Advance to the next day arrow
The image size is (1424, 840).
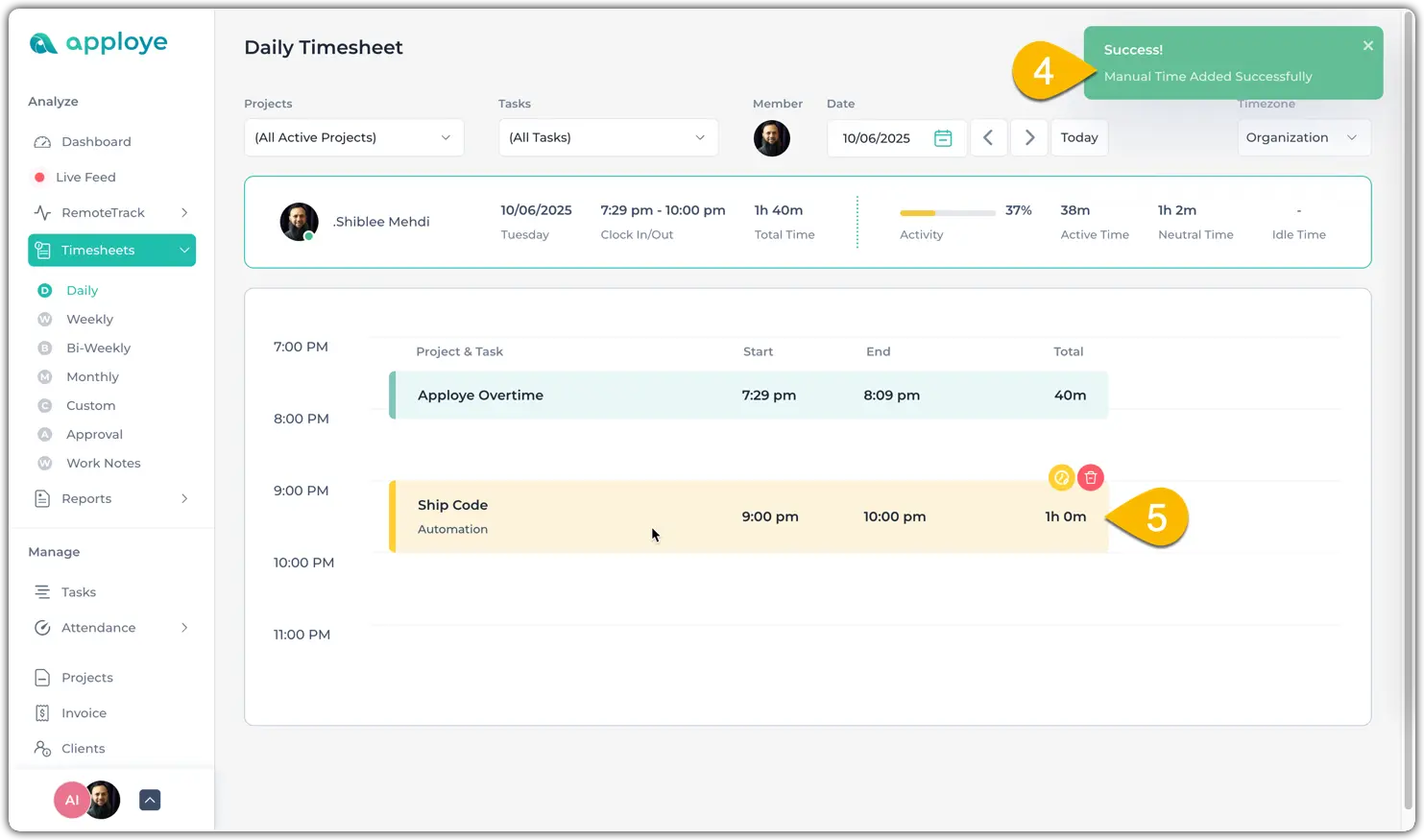1029,138
